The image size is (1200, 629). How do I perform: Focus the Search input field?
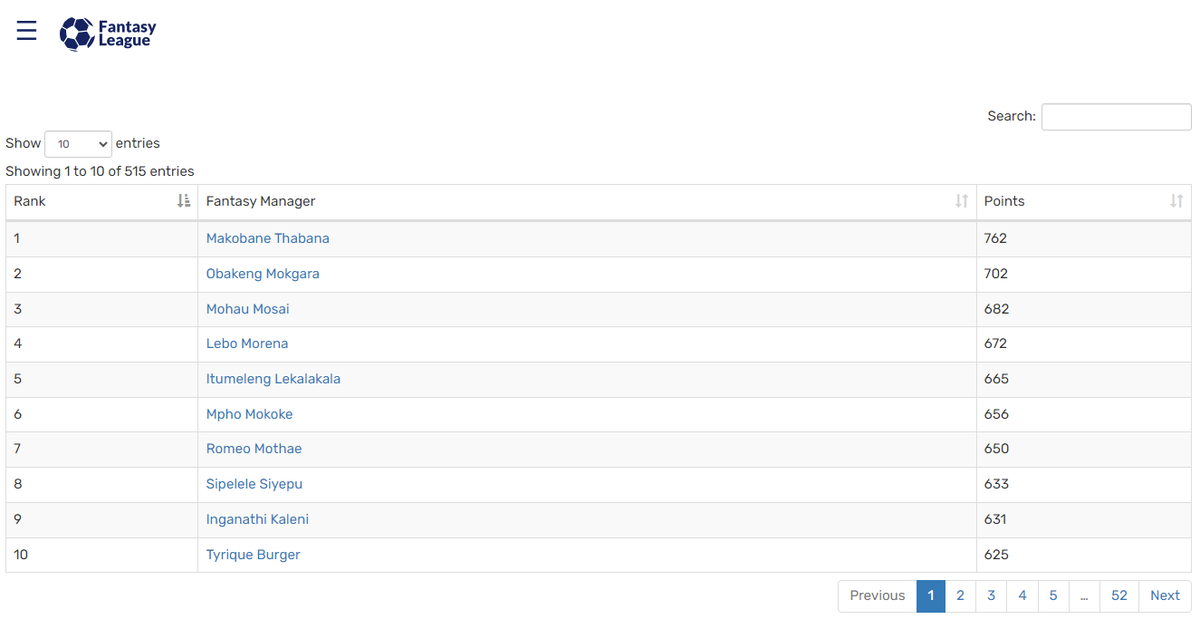tap(1116, 117)
